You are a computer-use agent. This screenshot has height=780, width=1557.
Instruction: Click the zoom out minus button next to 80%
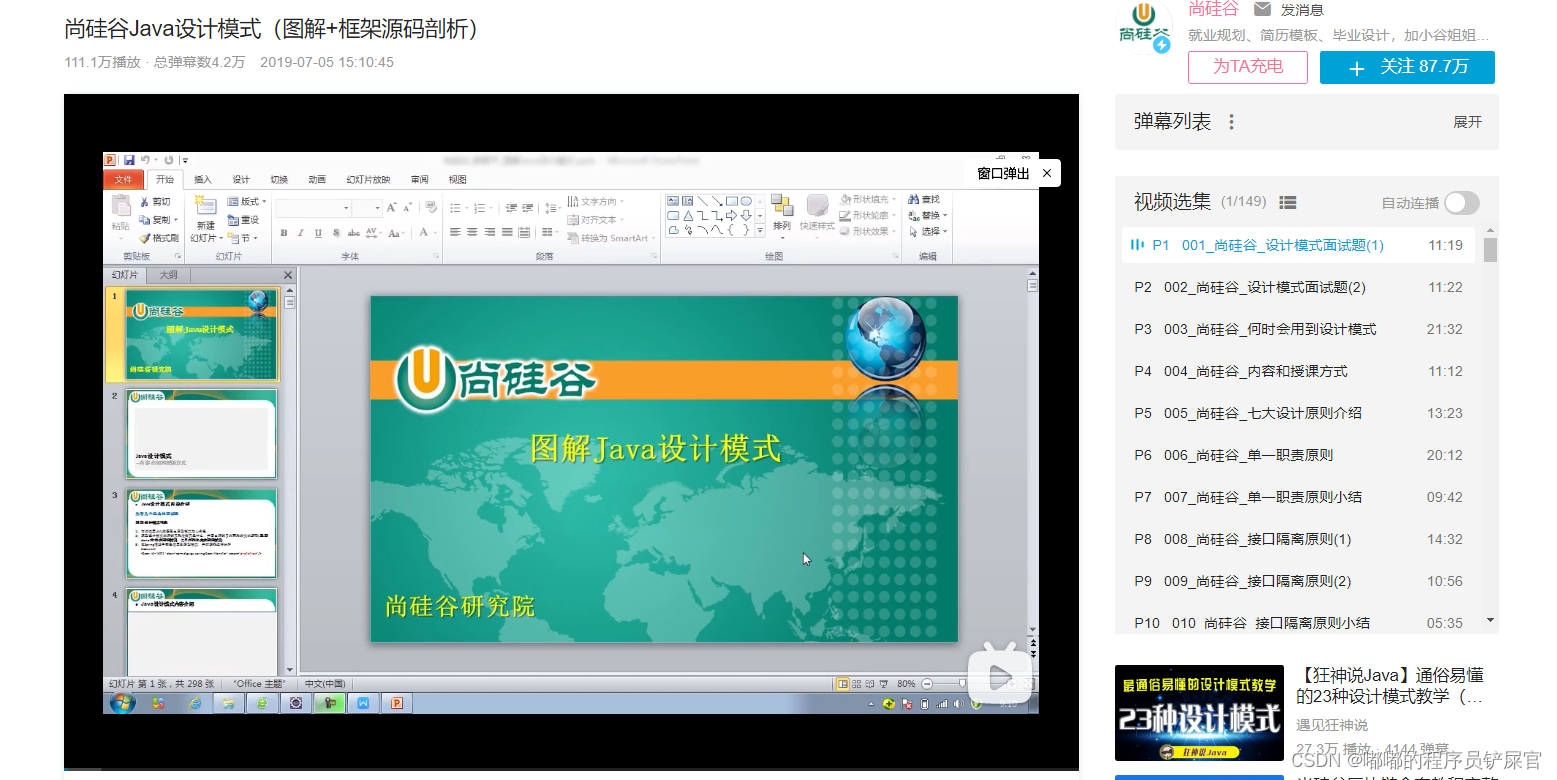(927, 683)
